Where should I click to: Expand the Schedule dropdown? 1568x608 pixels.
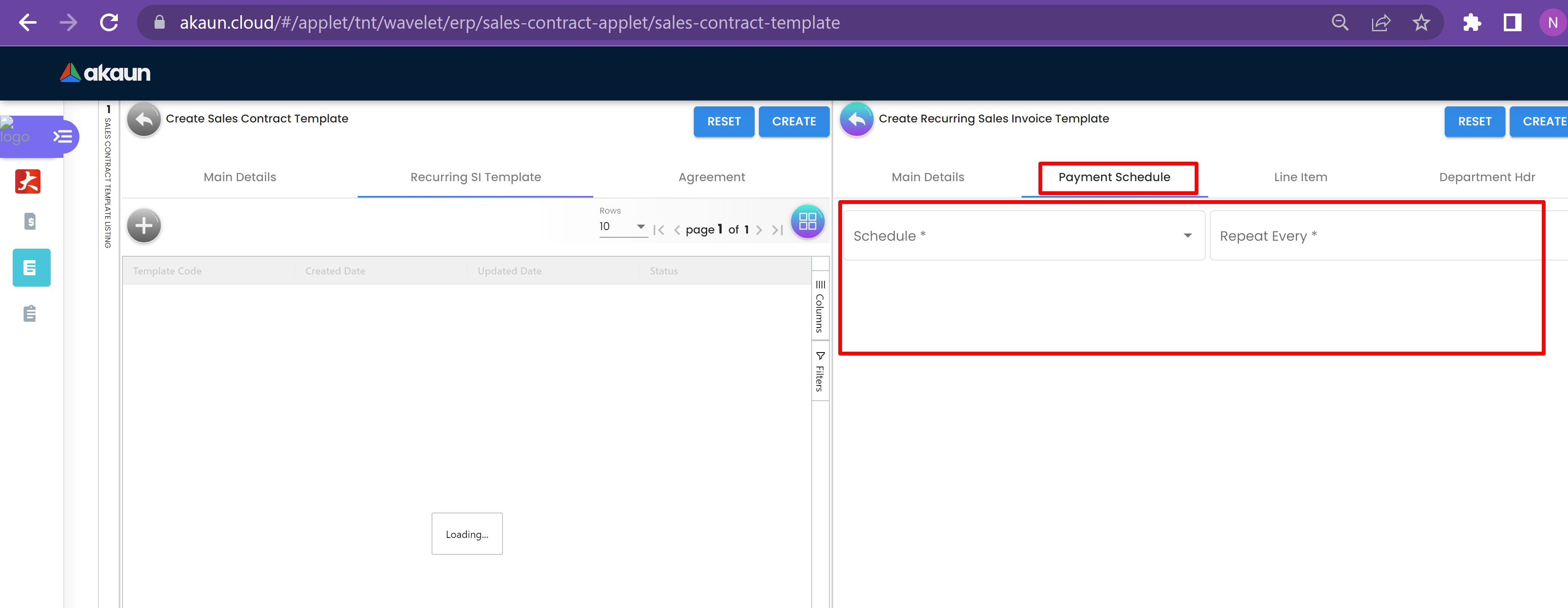pos(1023,236)
